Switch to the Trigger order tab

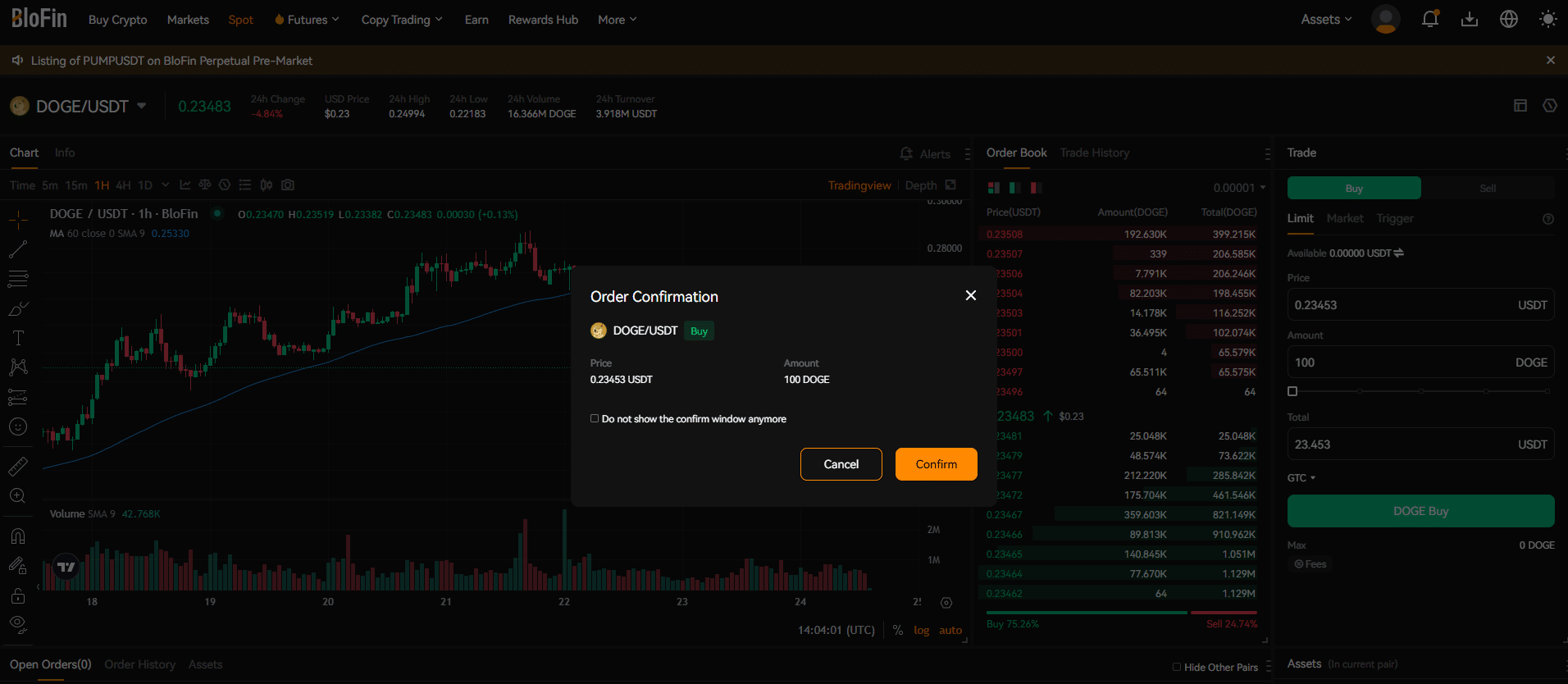pyautogui.click(x=1395, y=218)
